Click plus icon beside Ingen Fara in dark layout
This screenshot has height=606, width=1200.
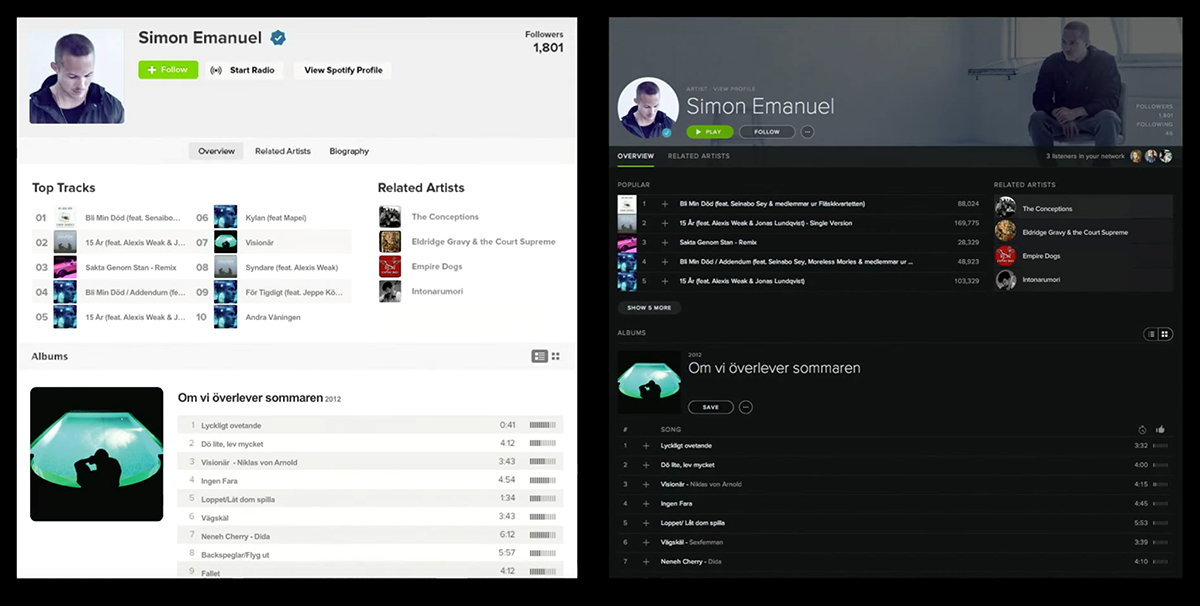click(x=646, y=504)
